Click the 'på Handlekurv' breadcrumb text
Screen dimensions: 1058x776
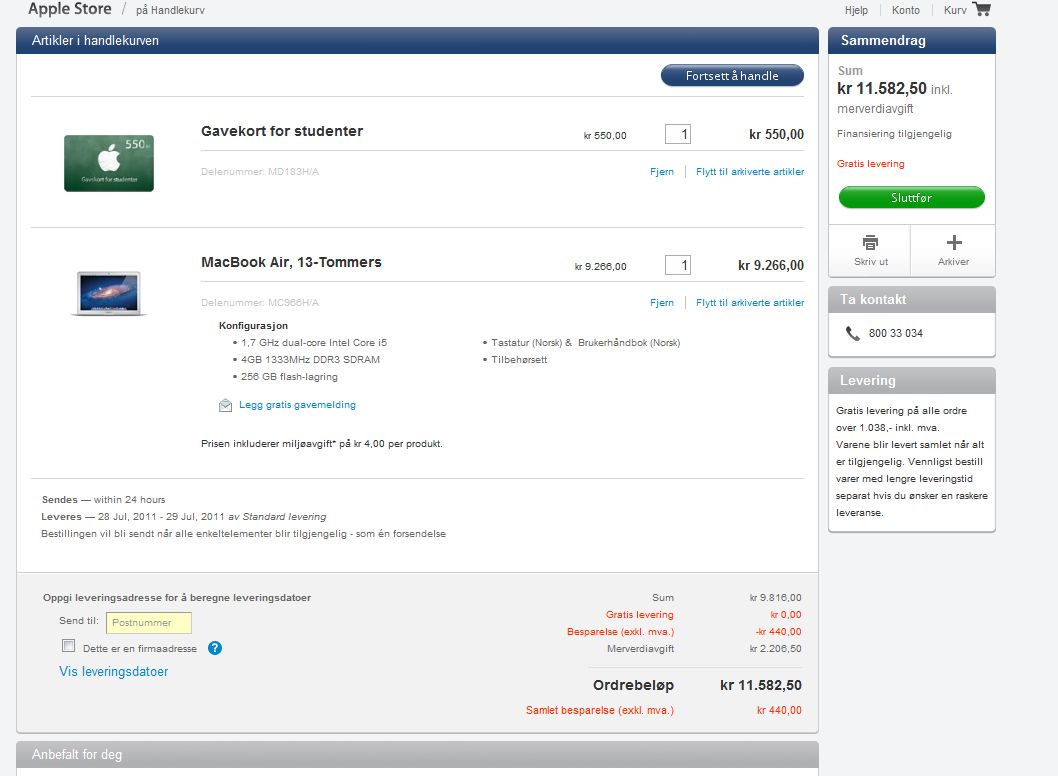[x=170, y=10]
